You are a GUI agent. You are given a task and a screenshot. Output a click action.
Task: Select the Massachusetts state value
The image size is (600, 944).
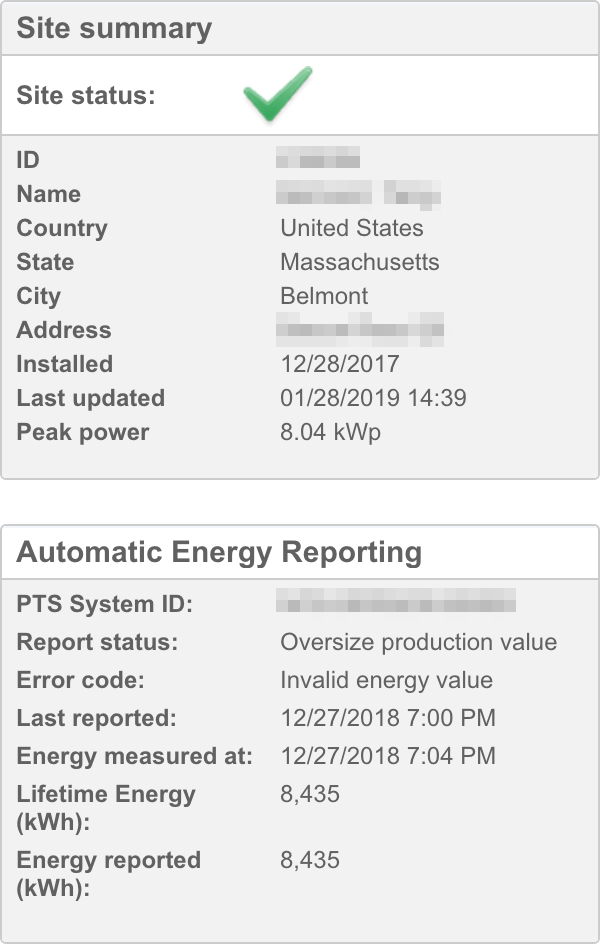click(360, 262)
